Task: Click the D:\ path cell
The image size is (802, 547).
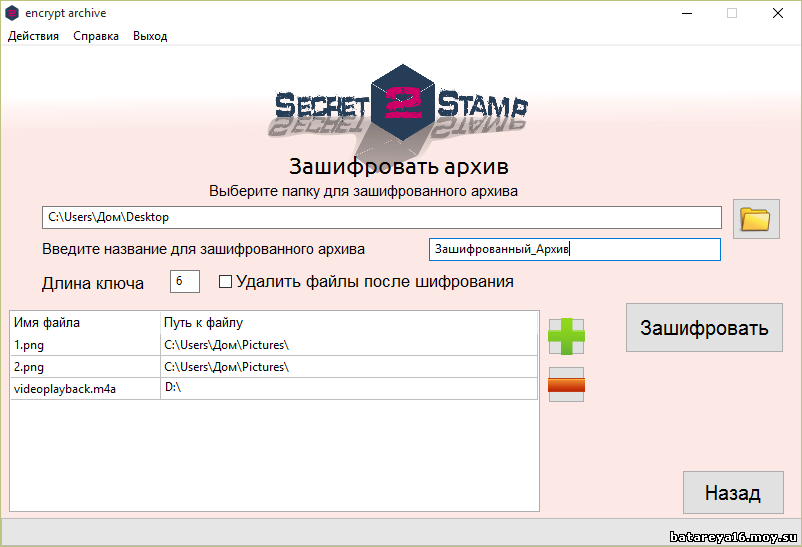Action: click(x=349, y=389)
